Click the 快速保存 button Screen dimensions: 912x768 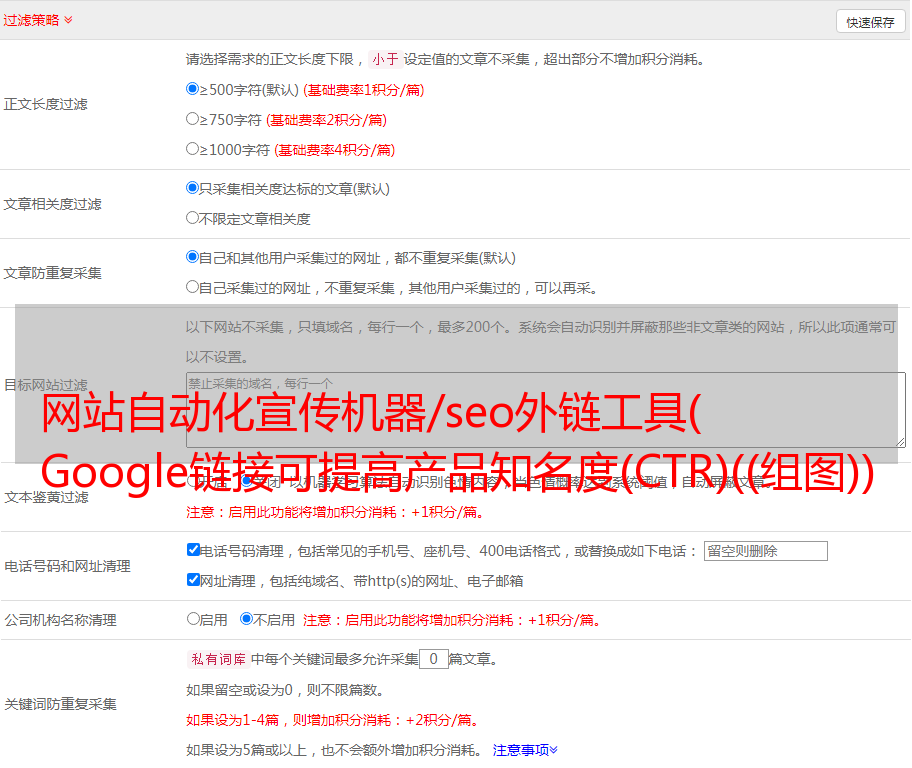tap(869, 22)
